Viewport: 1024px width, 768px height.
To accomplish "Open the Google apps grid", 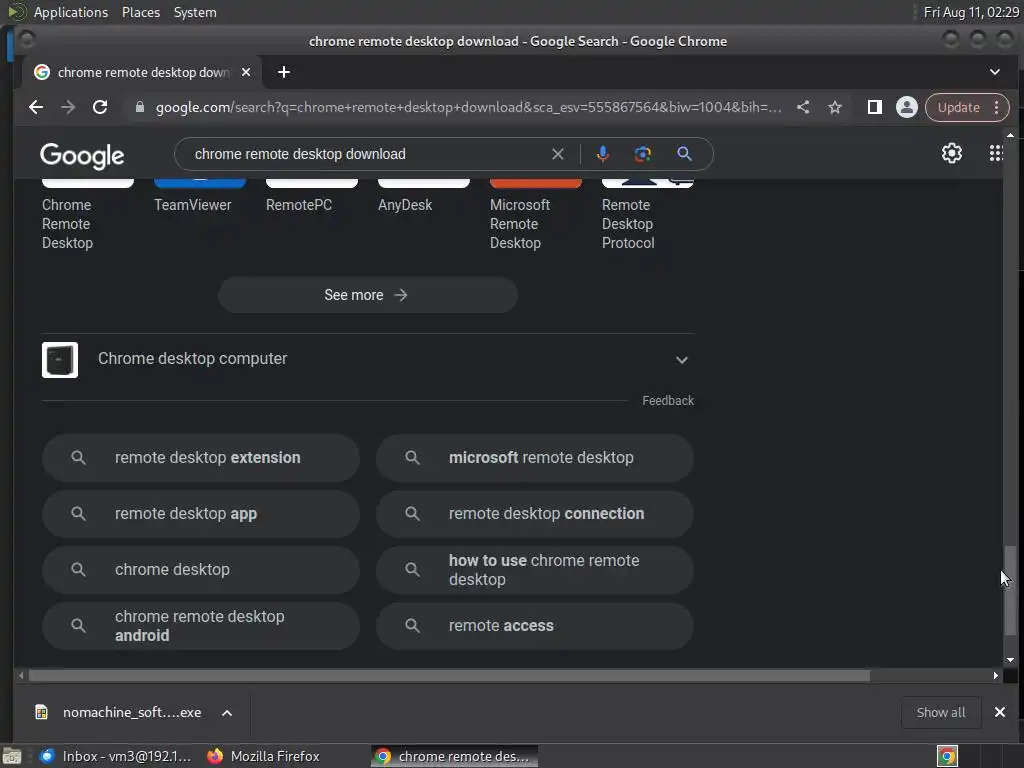I will pyautogui.click(x=995, y=153).
